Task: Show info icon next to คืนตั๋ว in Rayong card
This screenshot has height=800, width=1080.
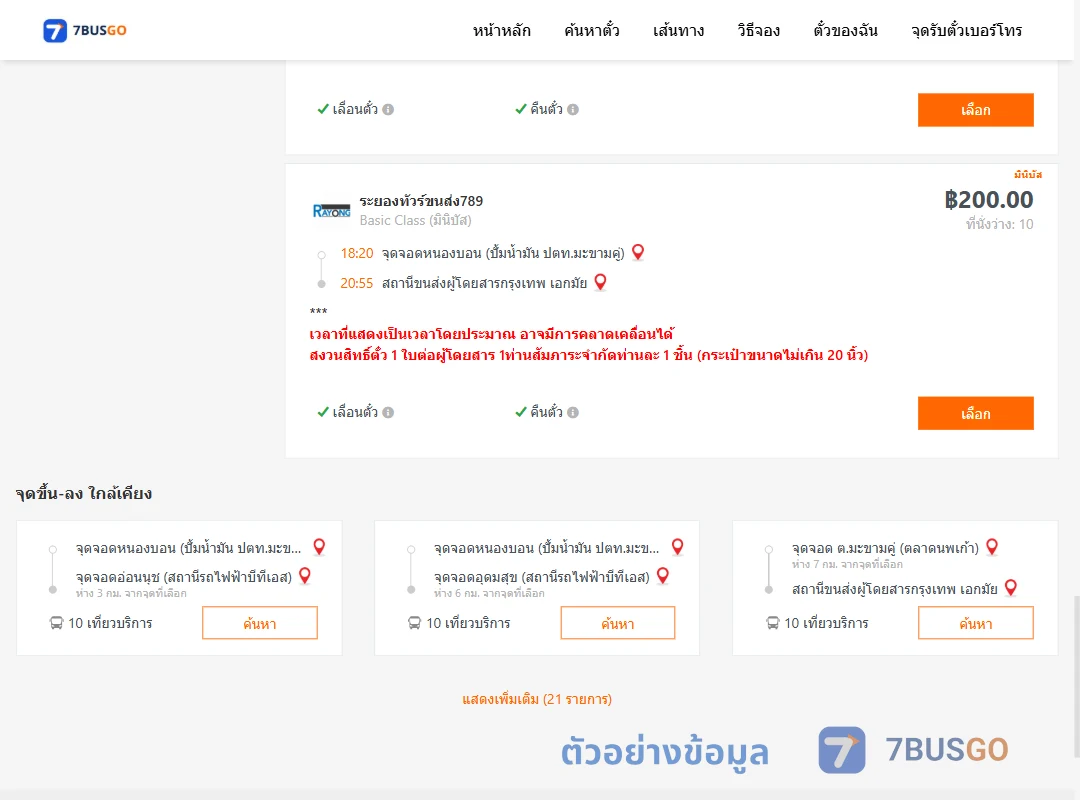Action: click(573, 412)
